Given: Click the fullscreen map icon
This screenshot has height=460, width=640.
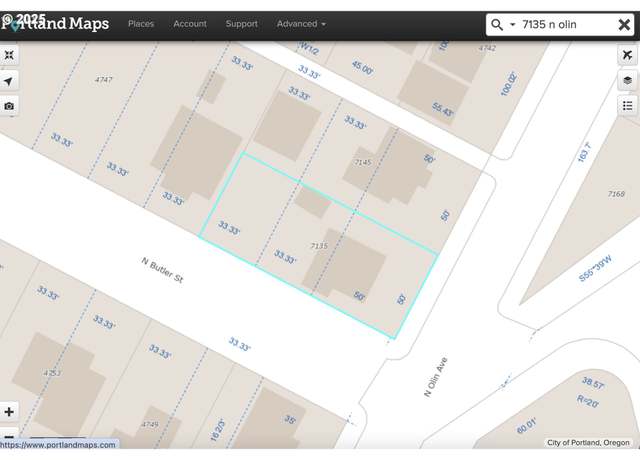Looking at the screenshot, I should tap(9, 55).
